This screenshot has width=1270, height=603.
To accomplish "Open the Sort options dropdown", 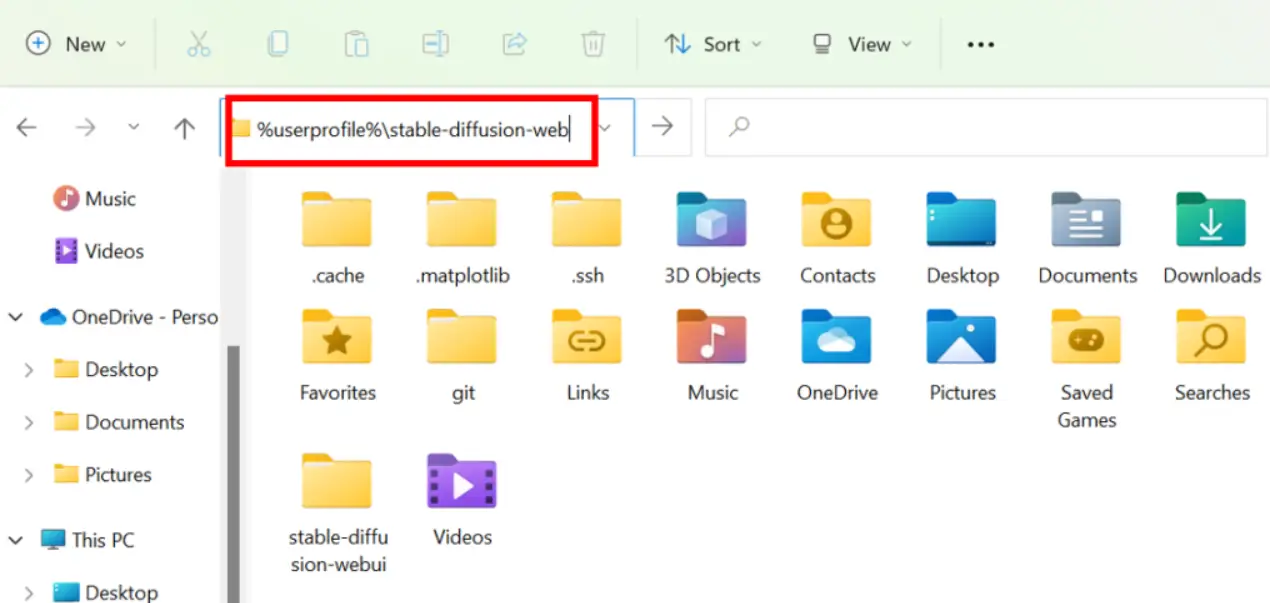I will tap(712, 44).
